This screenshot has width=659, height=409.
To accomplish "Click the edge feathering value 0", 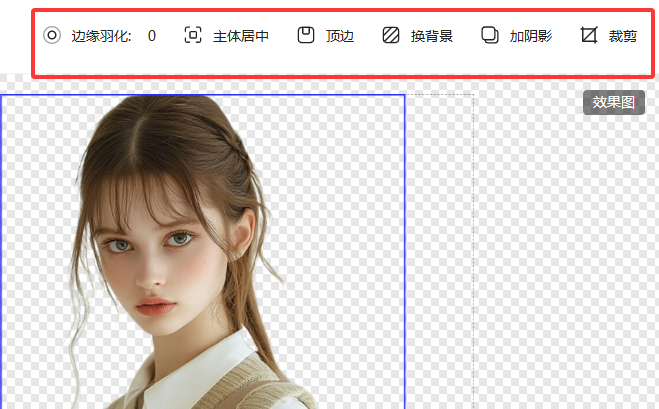I will point(152,36).
